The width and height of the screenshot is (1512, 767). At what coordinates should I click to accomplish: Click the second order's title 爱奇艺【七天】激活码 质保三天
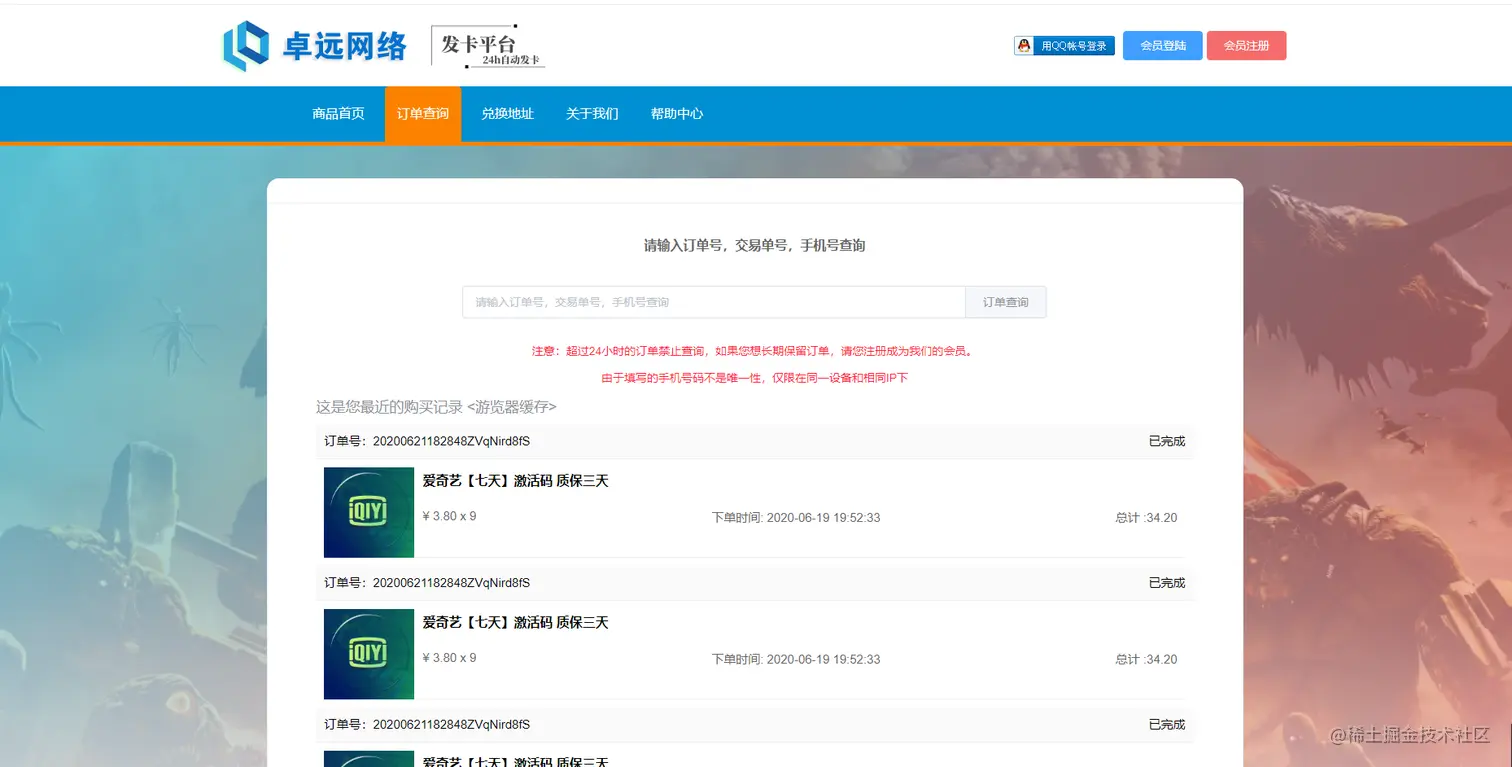click(515, 623)
